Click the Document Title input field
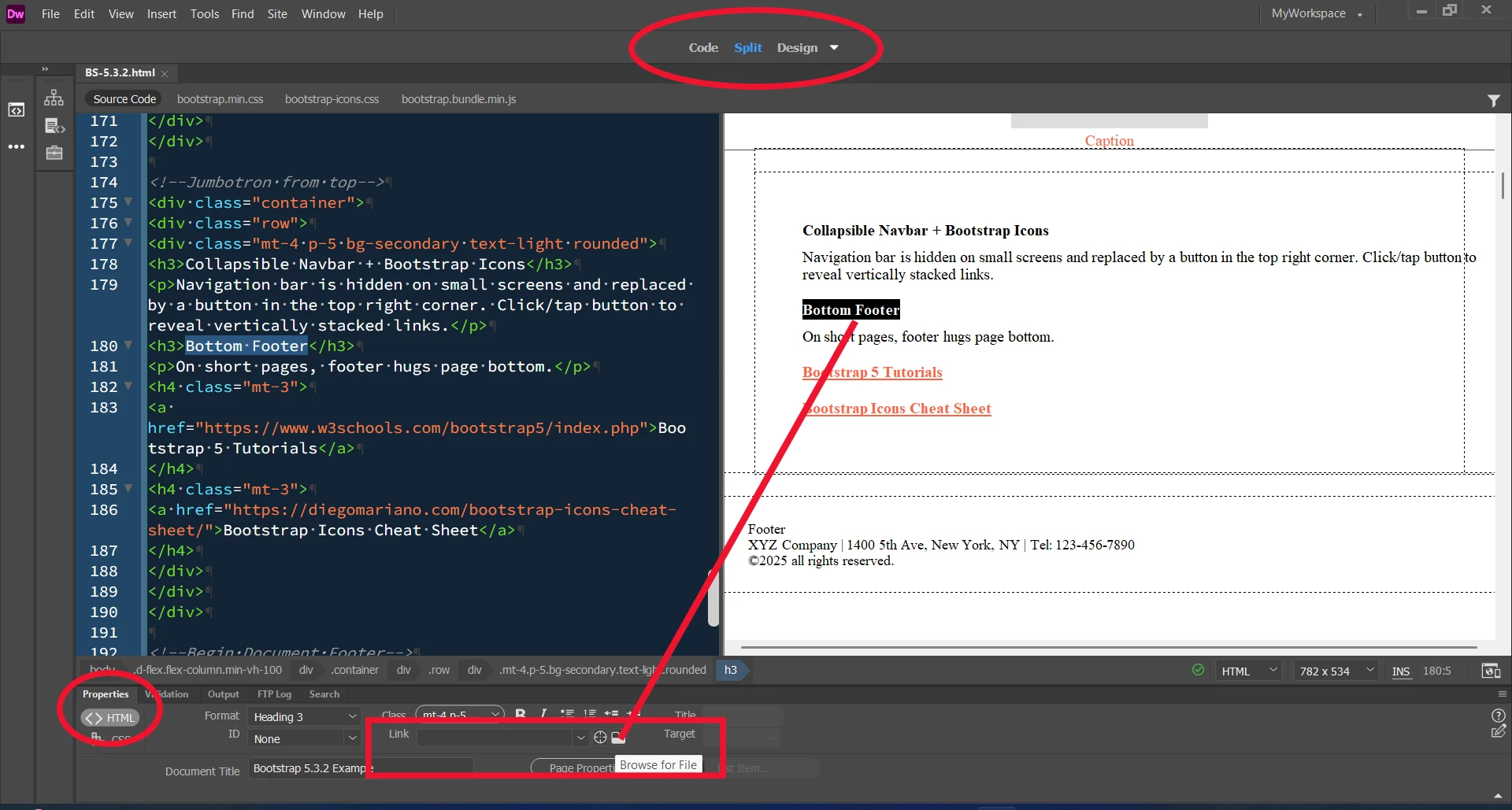Image resolution: width=1512 pixels, height=810 pixels. coord(361,768)
